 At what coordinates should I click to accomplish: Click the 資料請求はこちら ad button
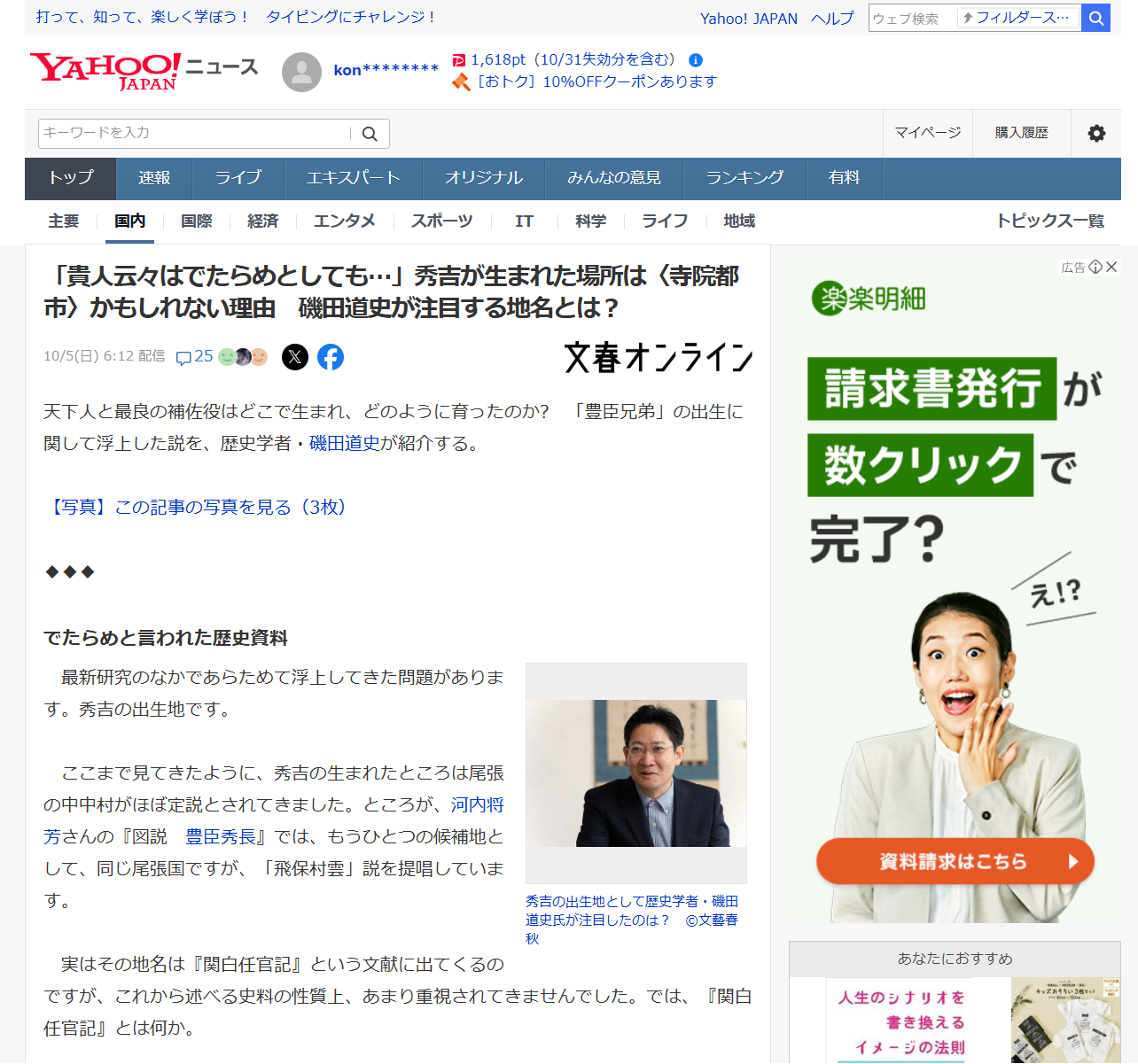coord(955,861)
